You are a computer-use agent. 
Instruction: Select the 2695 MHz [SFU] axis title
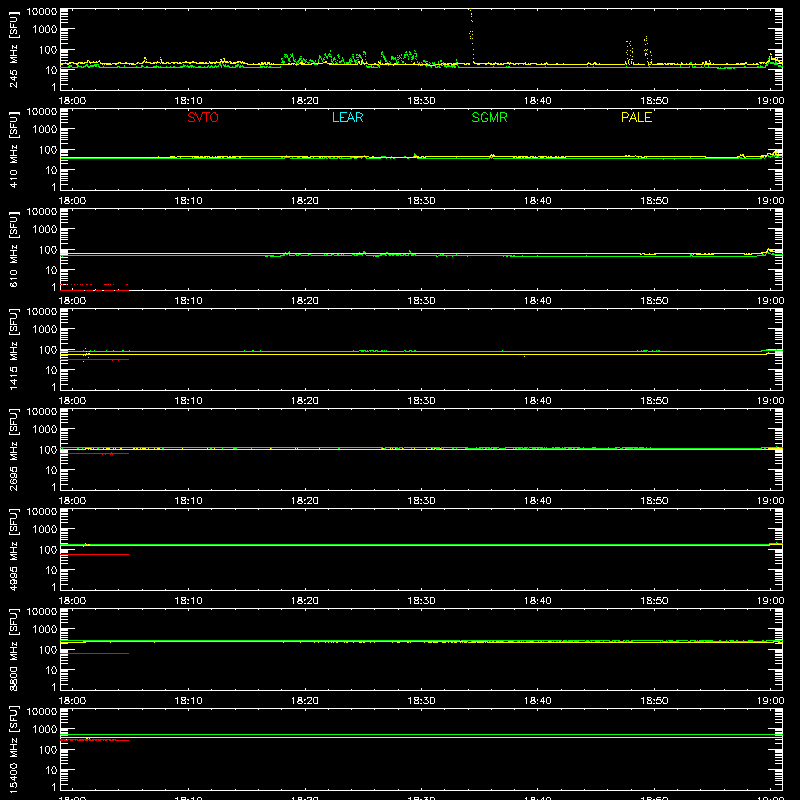click(13, 450)
